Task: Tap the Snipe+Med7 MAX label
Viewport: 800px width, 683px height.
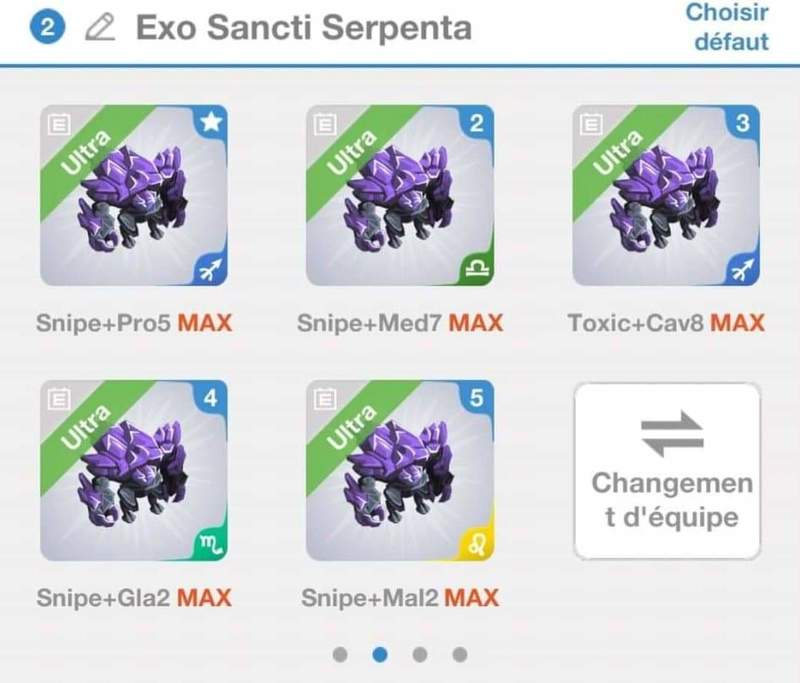Action: (x=400, y=323)
